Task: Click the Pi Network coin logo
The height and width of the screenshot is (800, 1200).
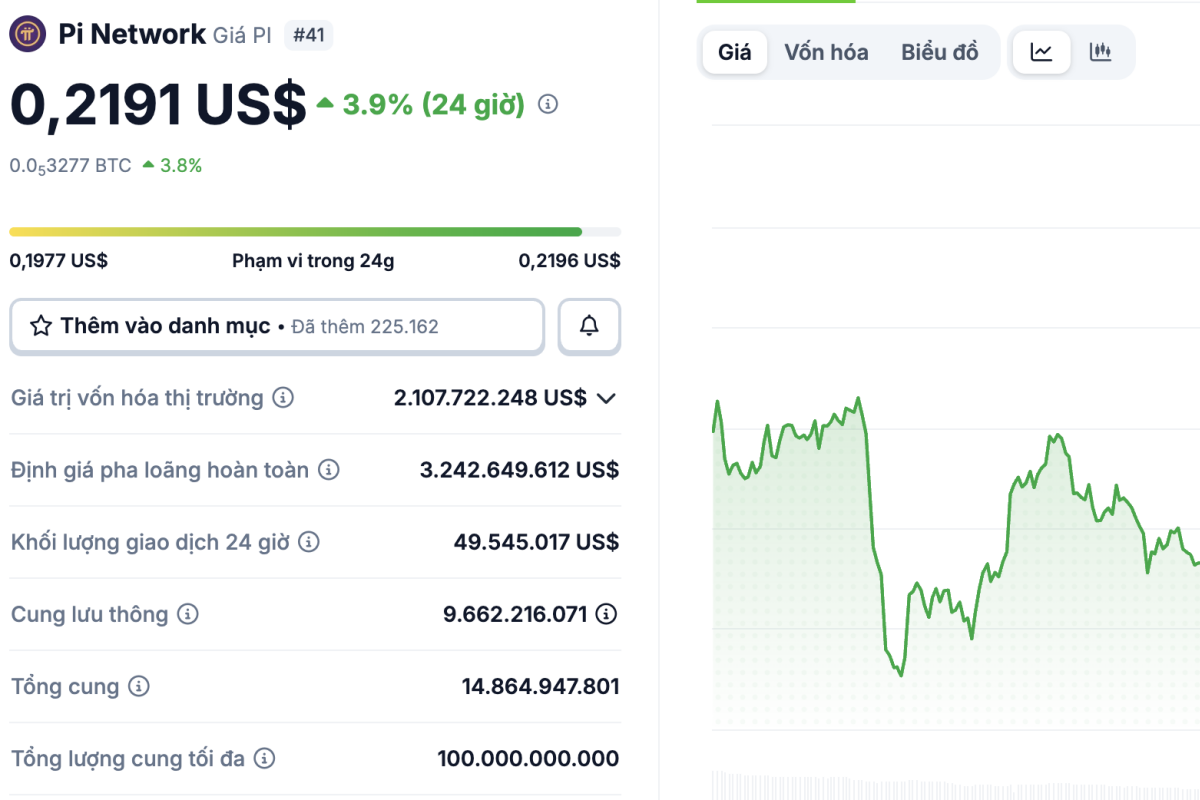Action: (x=28, y=35)
